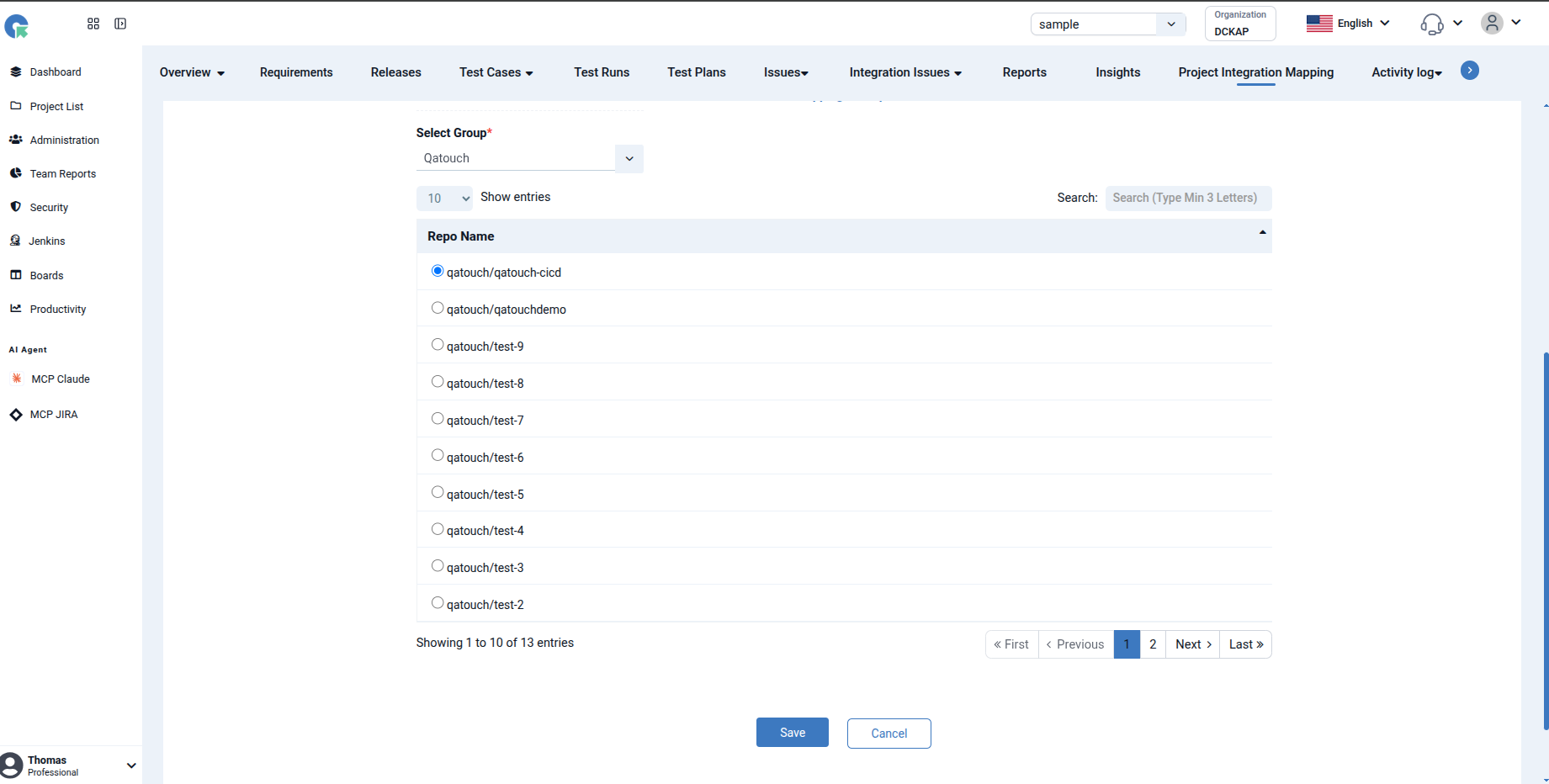Image resolution: width=1549 pixels, height=784 pixels.
Task: Click Thomas's avatar in the sidebar footer
Action: [x=12, y=765]
